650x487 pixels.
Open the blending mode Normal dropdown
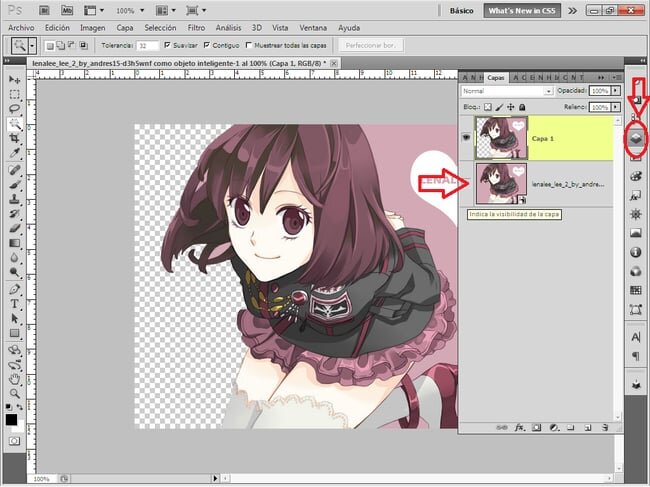[507, 91]
